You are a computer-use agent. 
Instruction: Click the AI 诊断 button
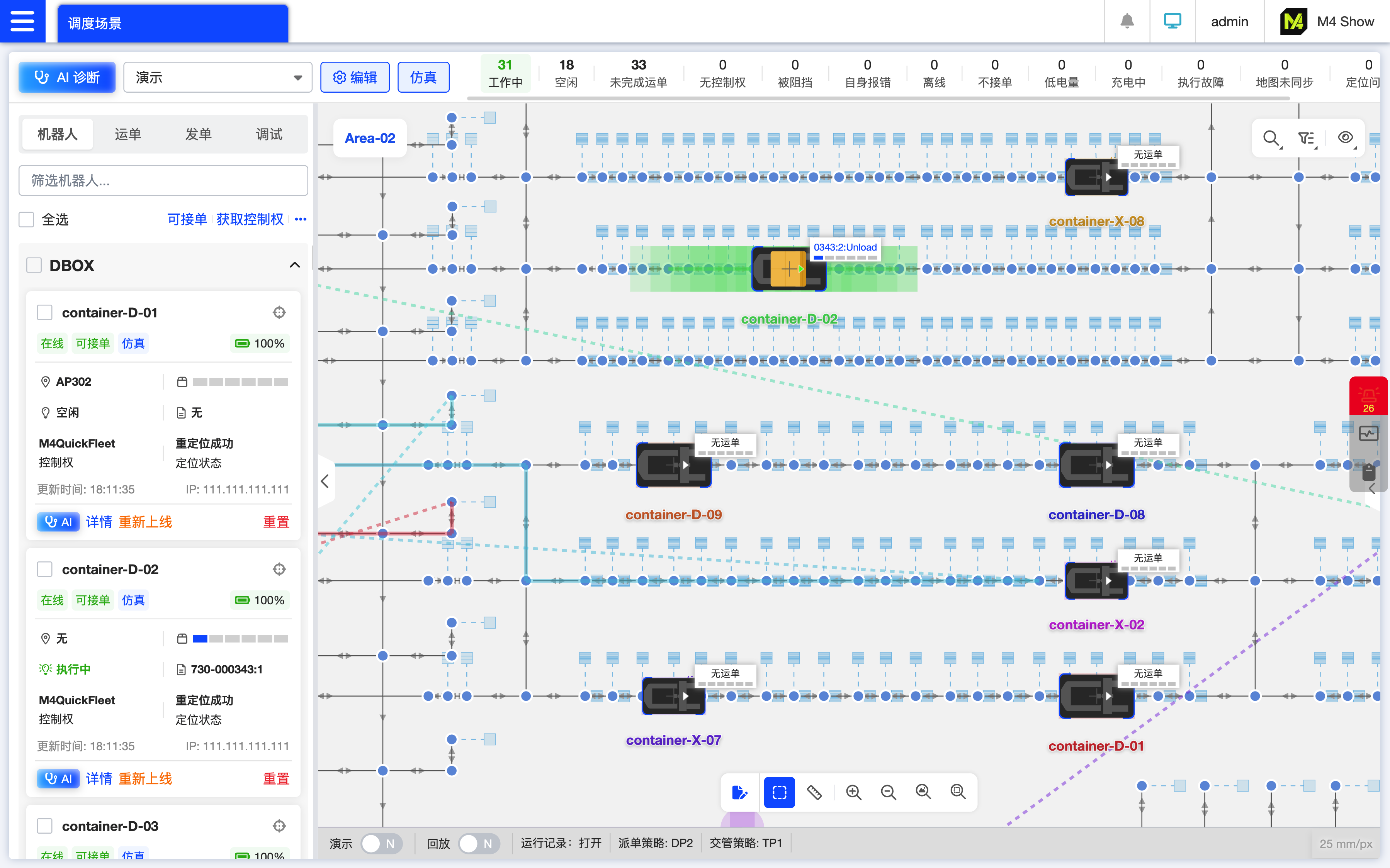tap(67, 78)
